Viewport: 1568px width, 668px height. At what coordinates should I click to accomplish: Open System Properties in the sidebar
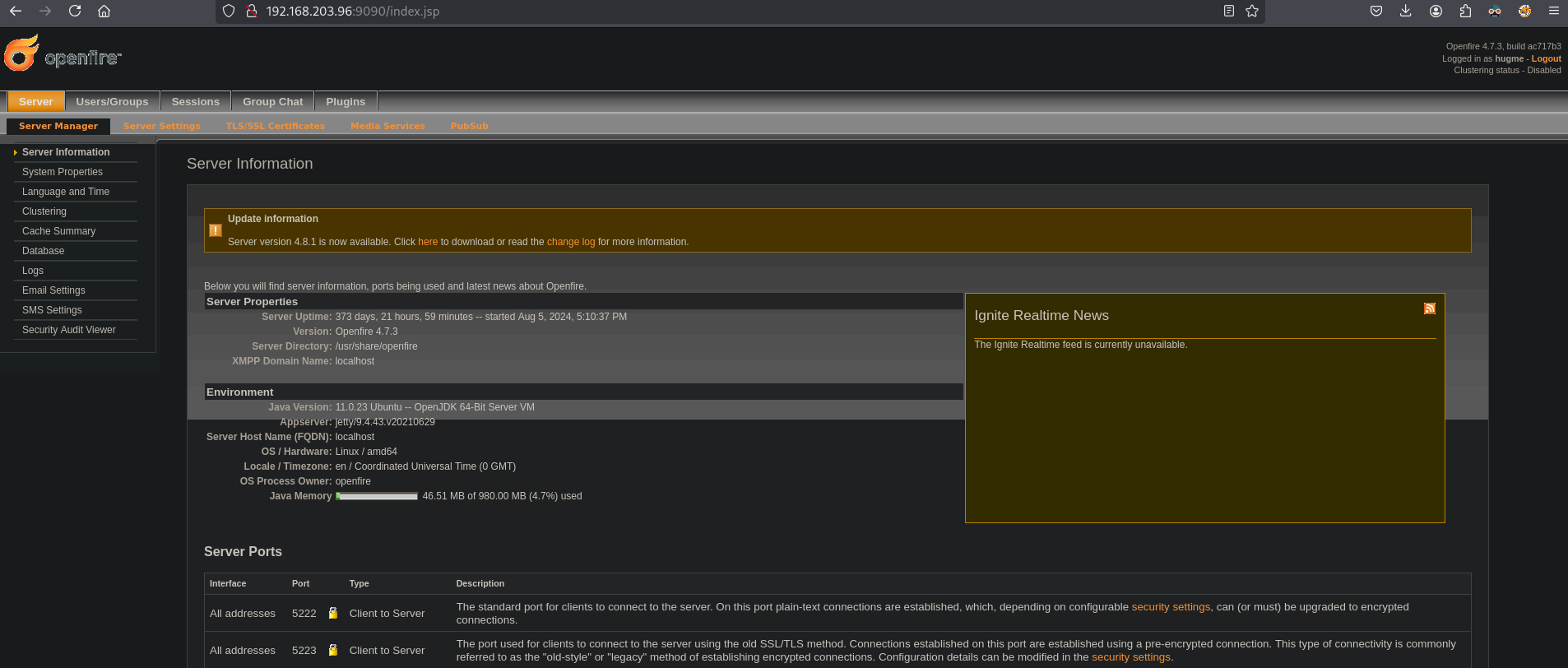click(63, 172)
